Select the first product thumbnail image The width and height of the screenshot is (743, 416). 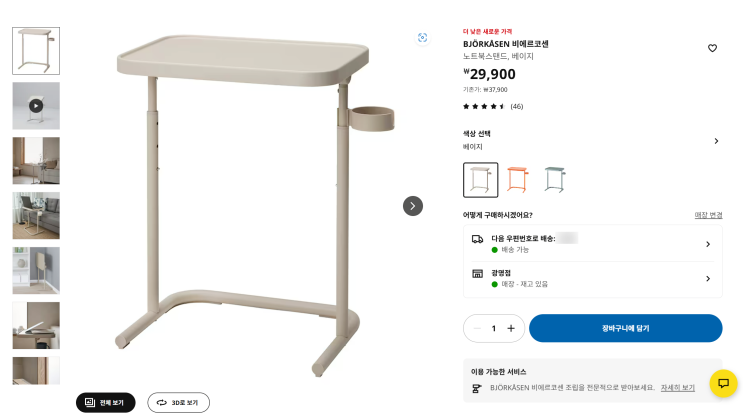pos(36,51)
